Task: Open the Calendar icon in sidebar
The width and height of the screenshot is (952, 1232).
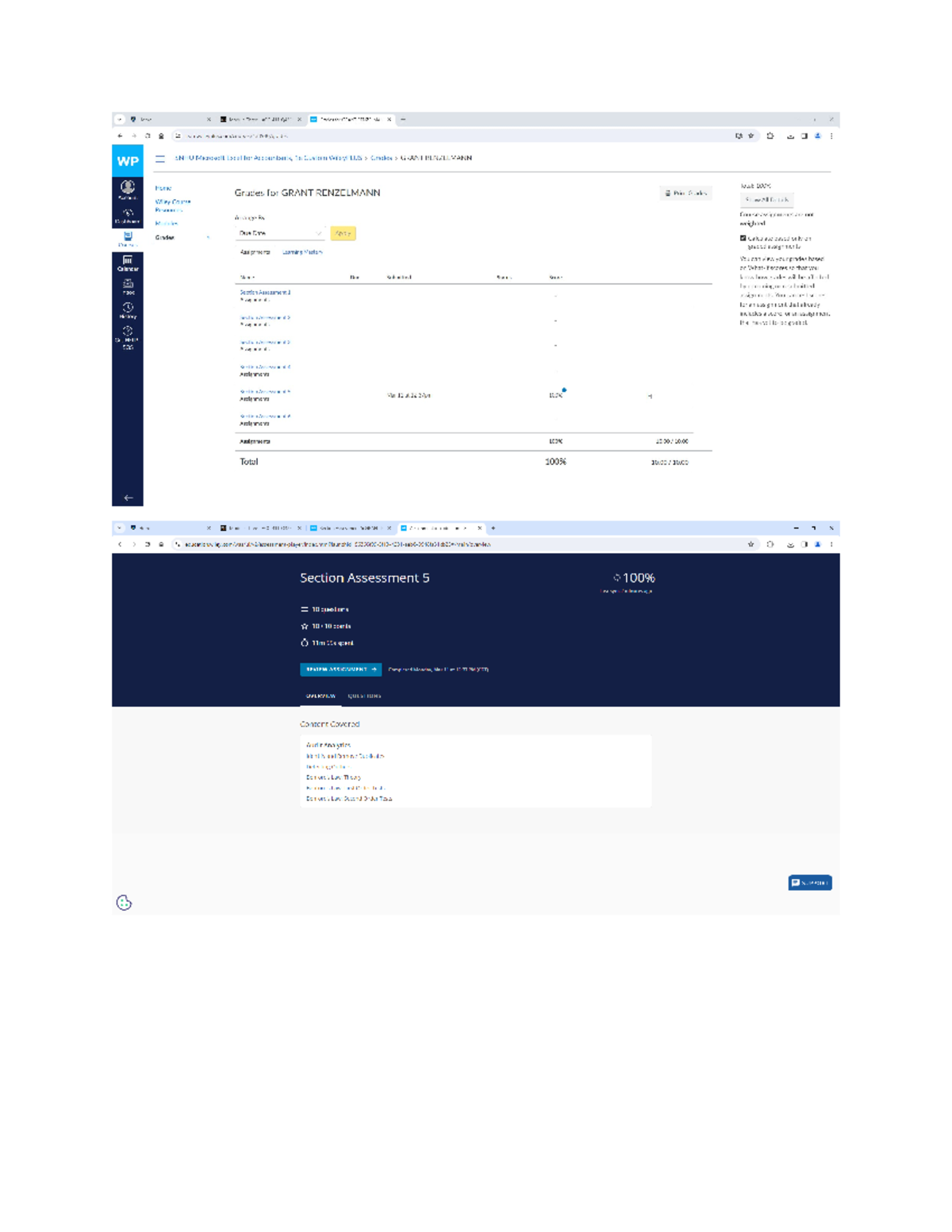Action: (127, 263)
